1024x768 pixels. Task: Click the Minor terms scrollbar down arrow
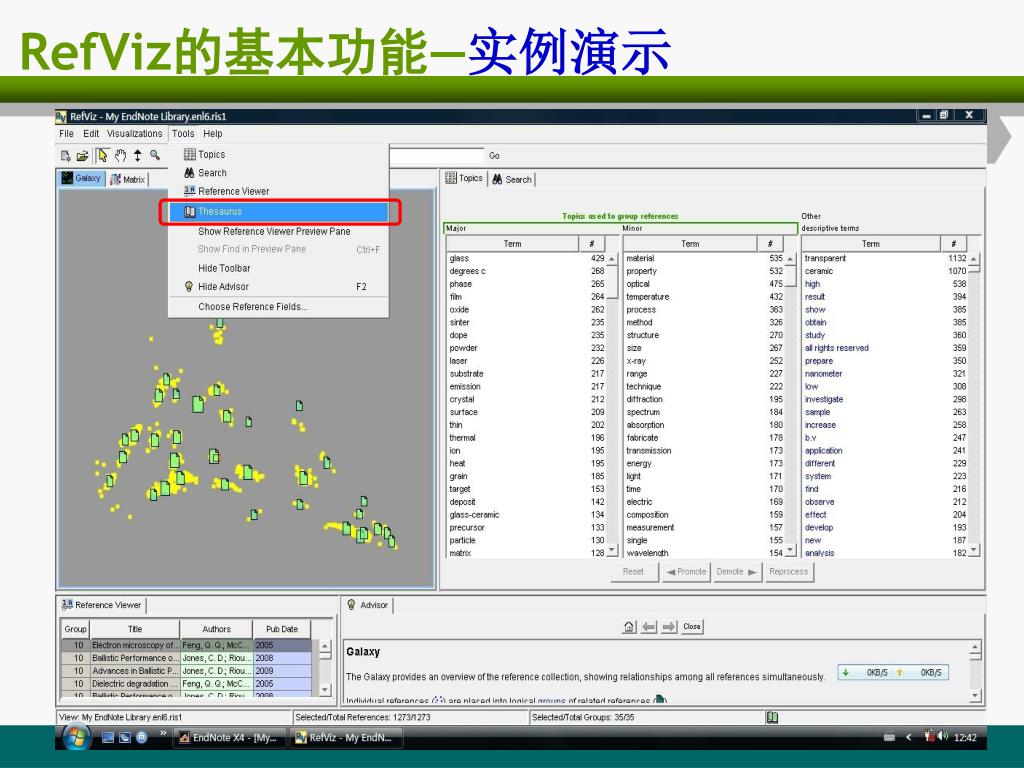(790, 551)
